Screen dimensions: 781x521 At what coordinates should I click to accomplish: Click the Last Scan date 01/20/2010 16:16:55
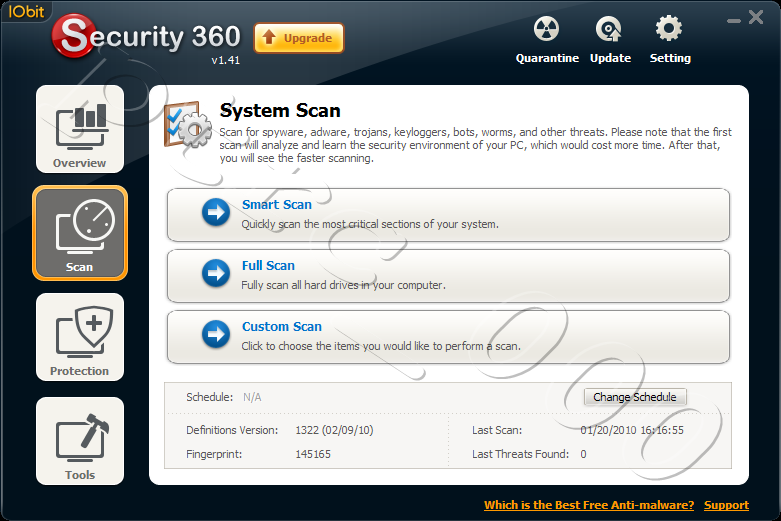pyautogui.click(x=632, y=430)
